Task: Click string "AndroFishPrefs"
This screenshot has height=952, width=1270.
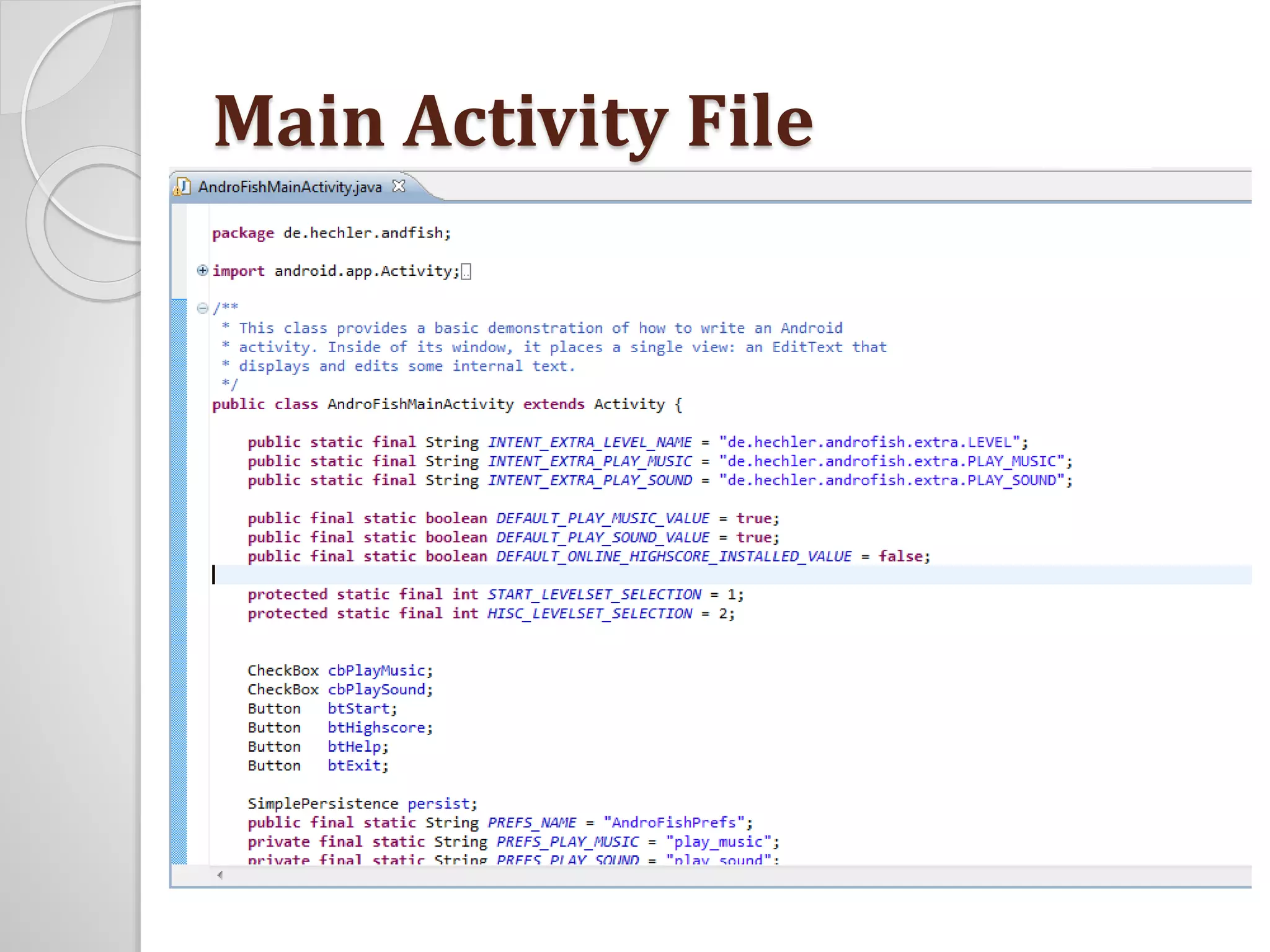Action: [x=673, y=822]
